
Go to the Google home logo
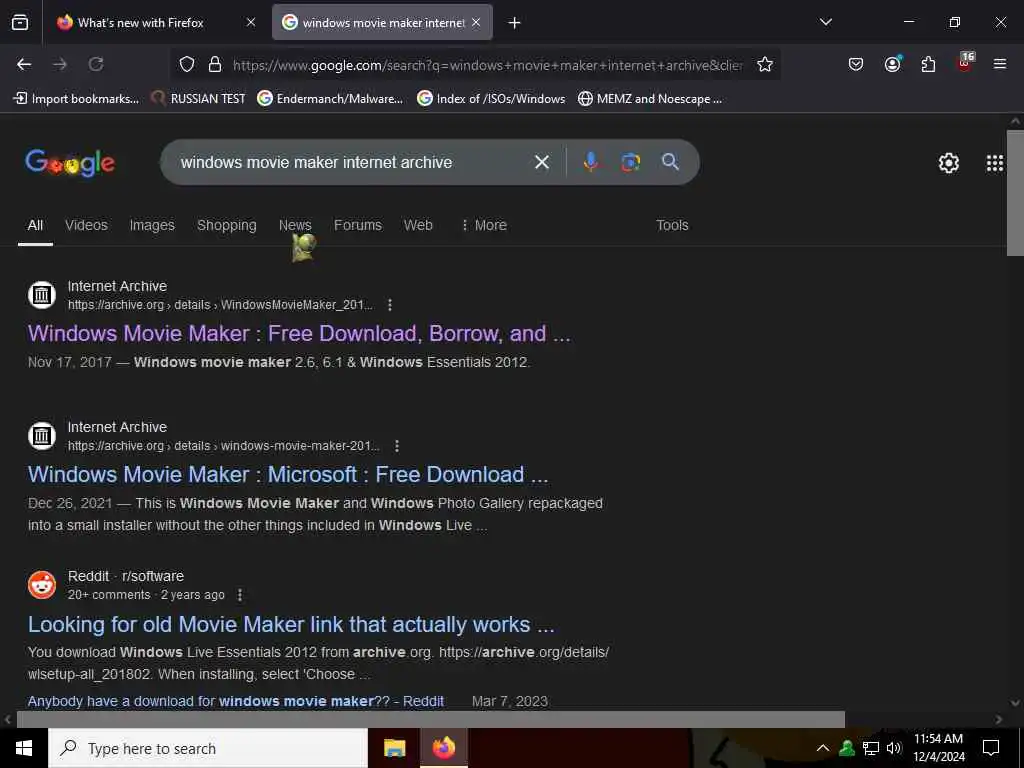[70, 163]
